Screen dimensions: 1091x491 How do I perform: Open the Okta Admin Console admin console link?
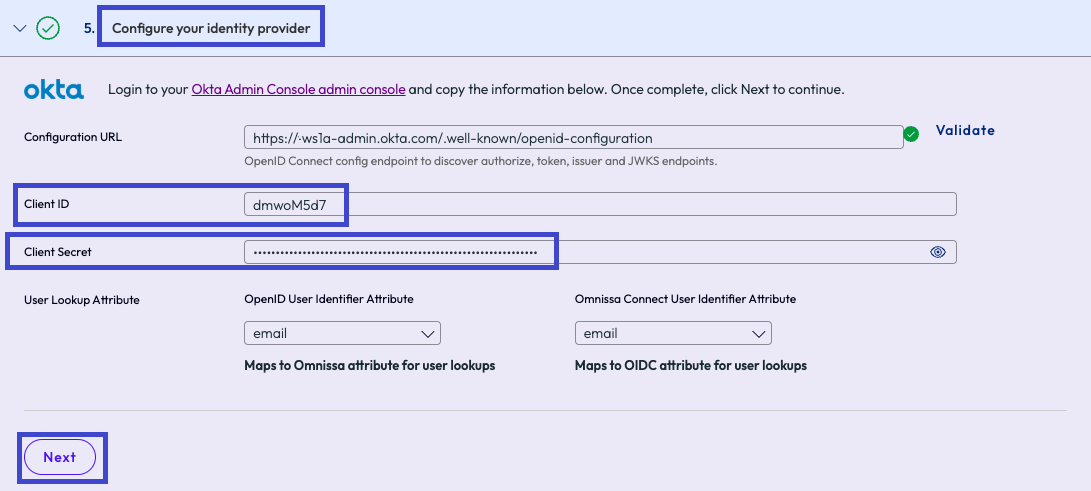pos(298,90)
